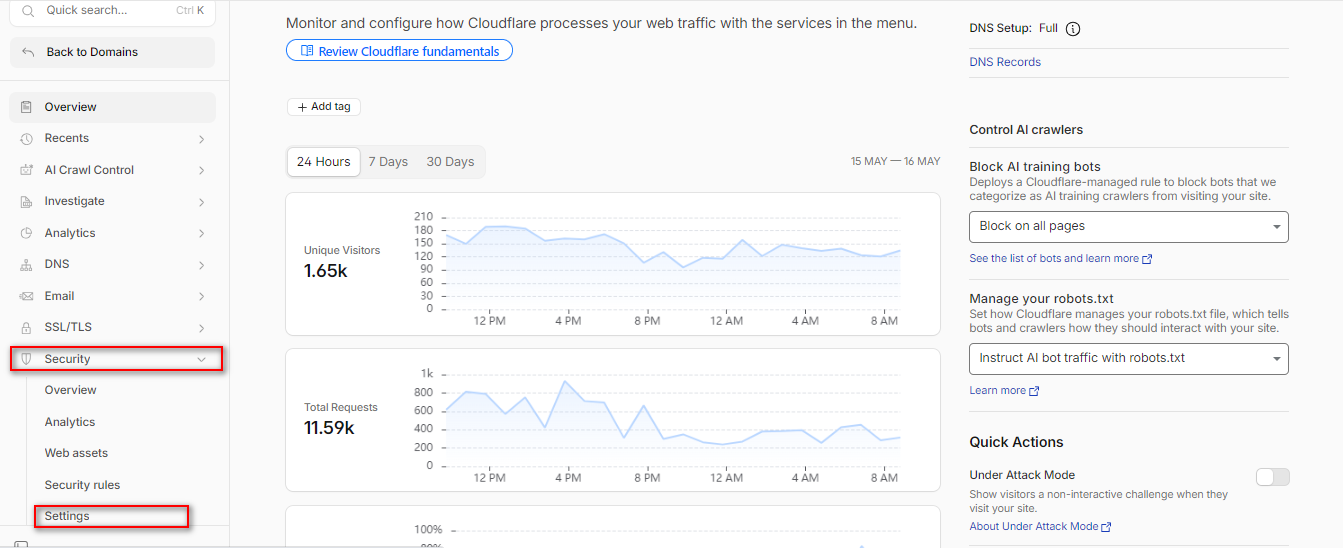Open Security rules submenu item
This screenshot has width=1343, height=548.
click(82, 485)
